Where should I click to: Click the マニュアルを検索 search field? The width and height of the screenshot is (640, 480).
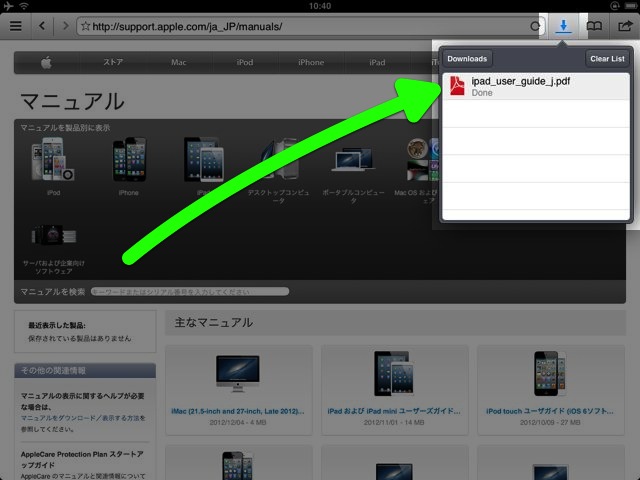(190, 291)
